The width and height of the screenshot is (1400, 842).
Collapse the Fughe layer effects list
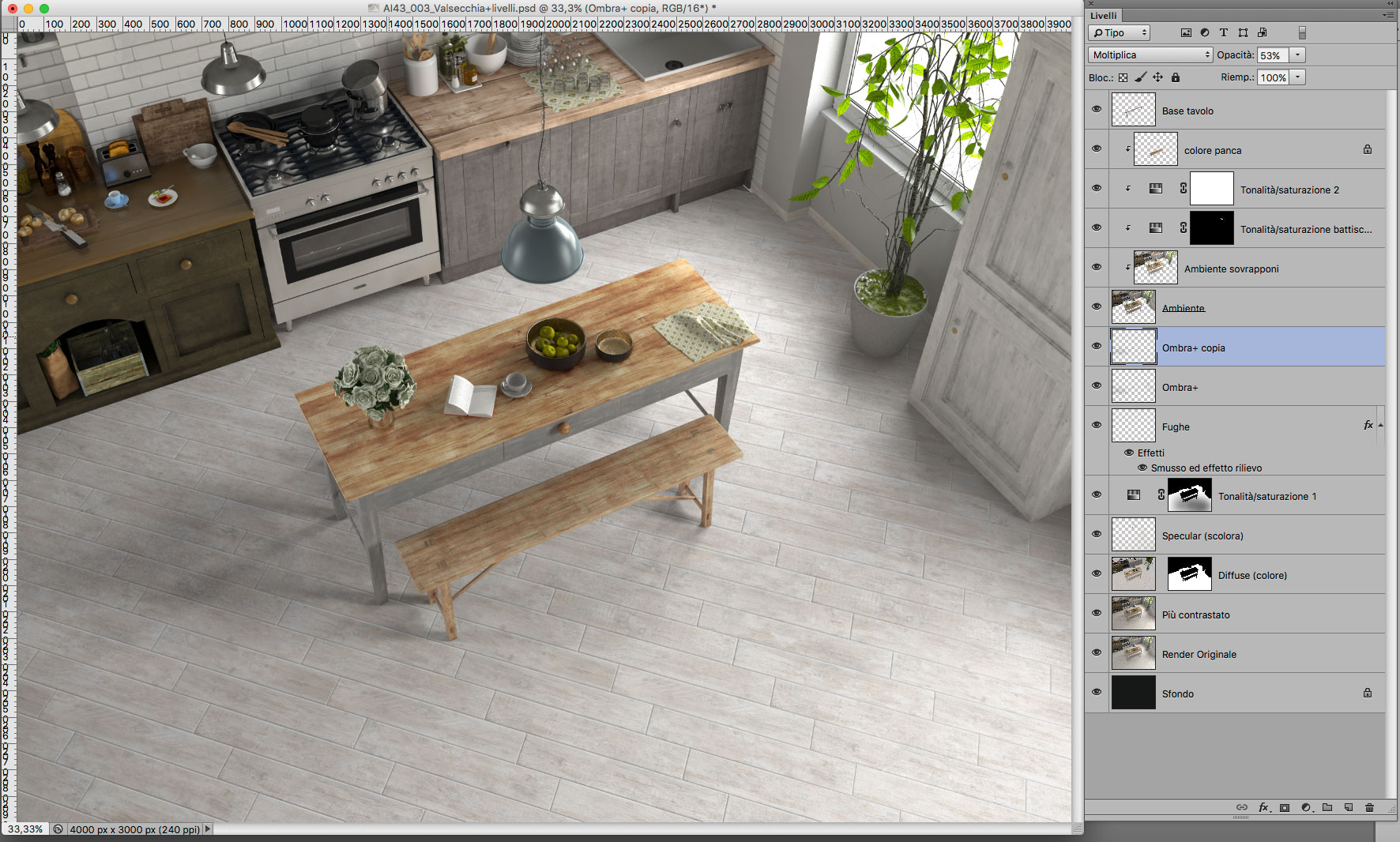1380,426
